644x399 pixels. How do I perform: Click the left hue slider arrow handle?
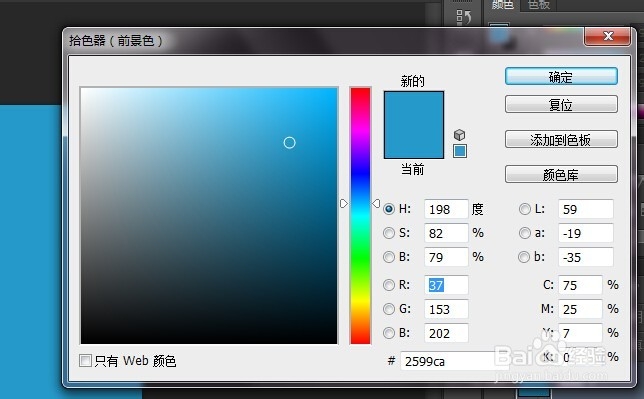coord(344,203)
